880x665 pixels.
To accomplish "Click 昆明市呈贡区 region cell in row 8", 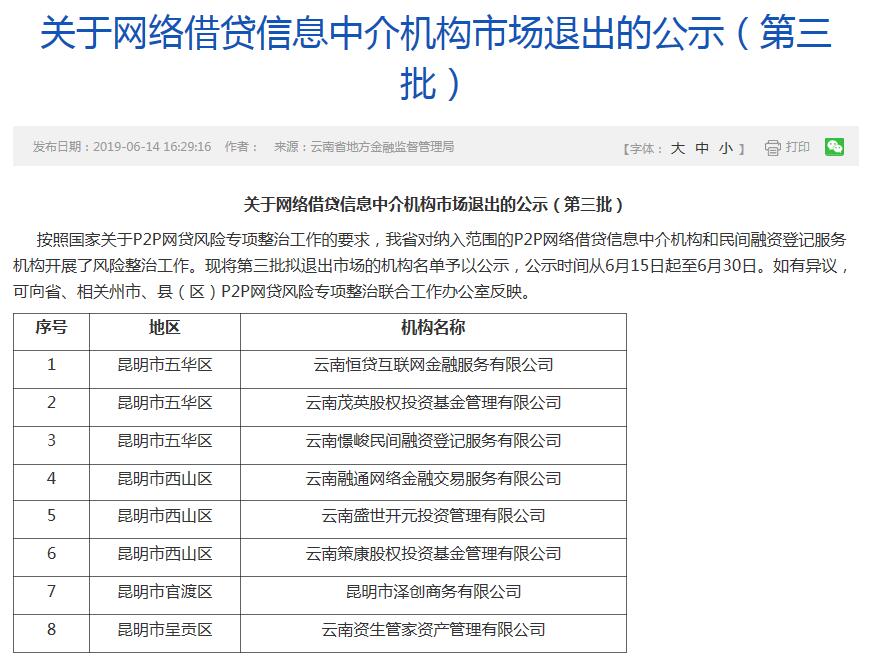I will click(x=164, y=630).
